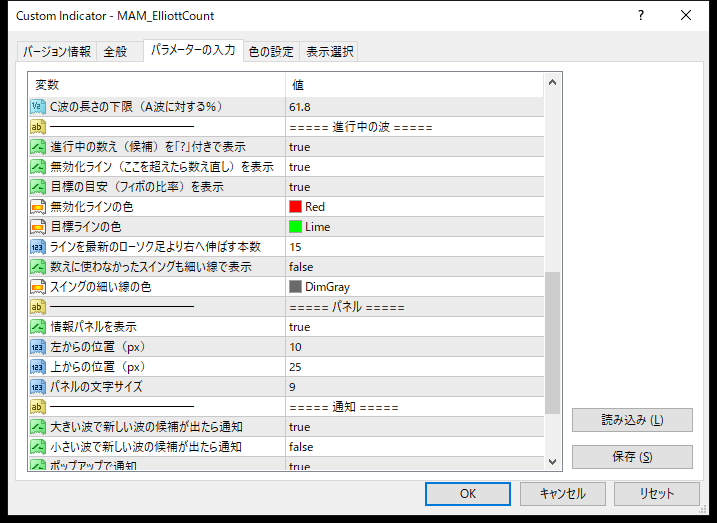Select the 目標ラインの色 label
Viewport: 717px width, 523px height.
86,227
